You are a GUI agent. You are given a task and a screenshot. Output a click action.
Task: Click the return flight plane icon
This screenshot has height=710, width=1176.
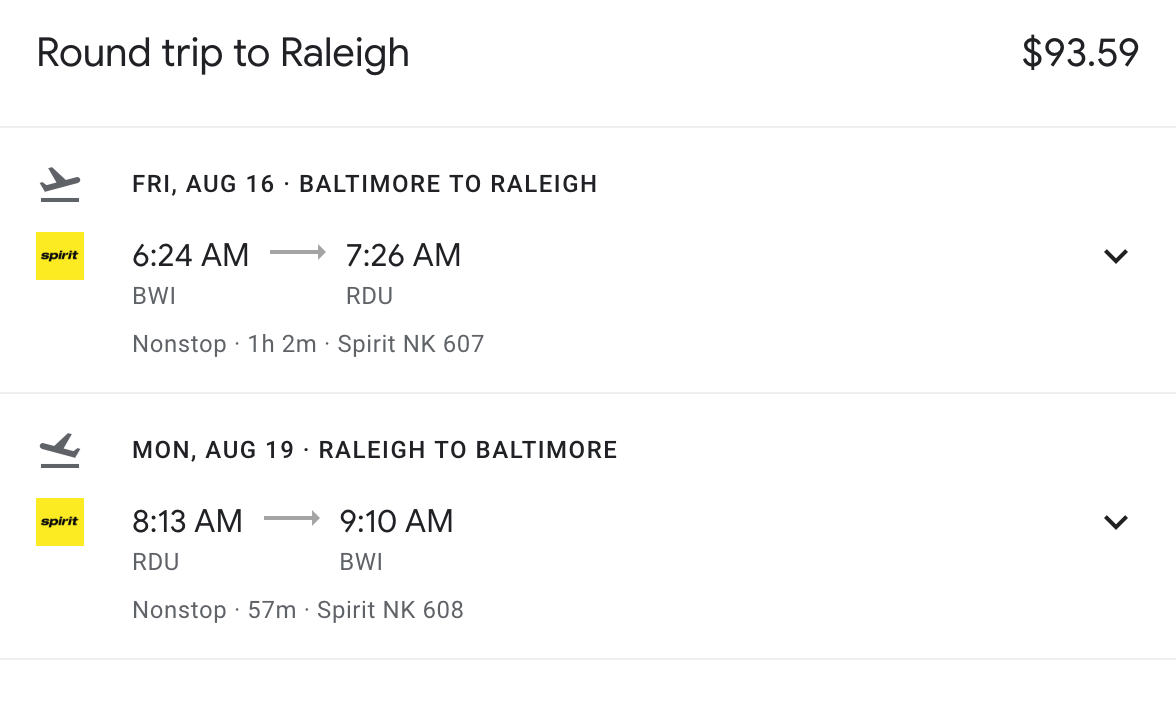point(60,451)
